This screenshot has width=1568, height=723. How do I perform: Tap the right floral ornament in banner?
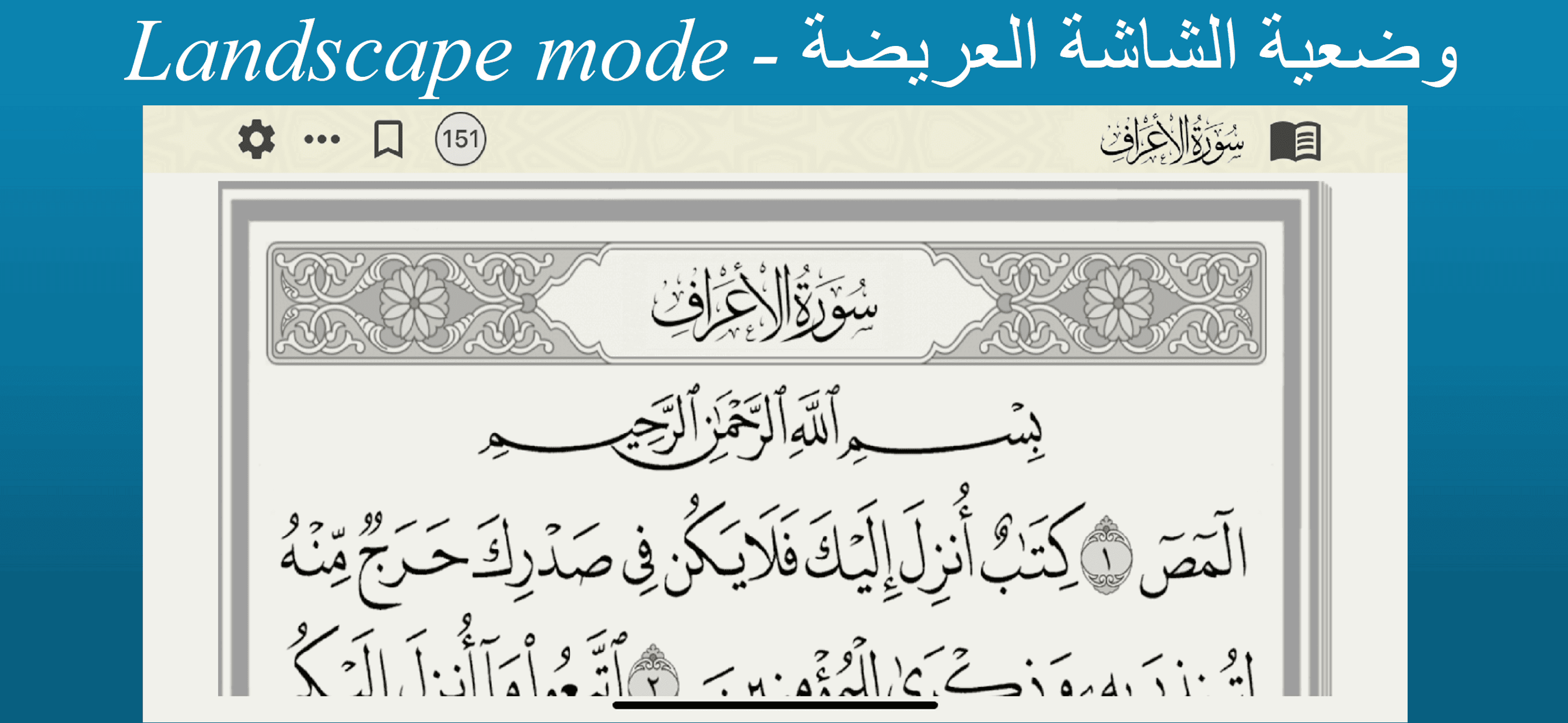[x=1119, y=303]
